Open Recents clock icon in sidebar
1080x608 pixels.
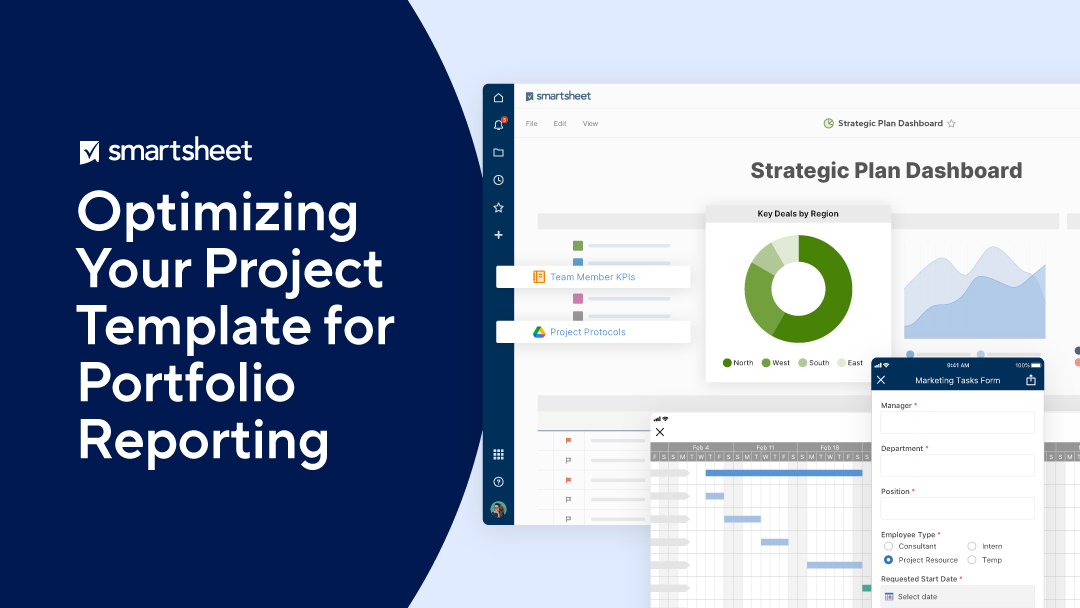[498, 180]
